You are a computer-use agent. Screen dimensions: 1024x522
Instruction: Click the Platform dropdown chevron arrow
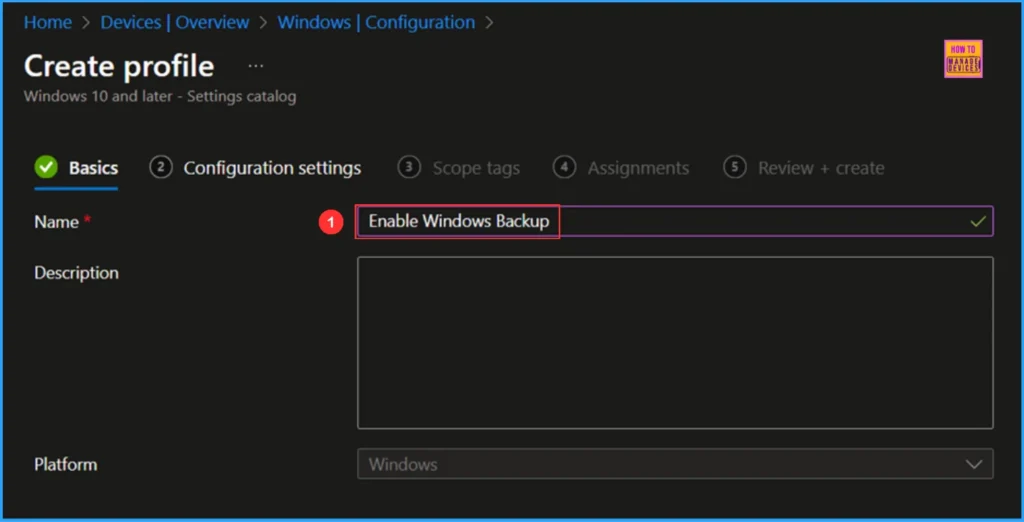pos(973,465)
